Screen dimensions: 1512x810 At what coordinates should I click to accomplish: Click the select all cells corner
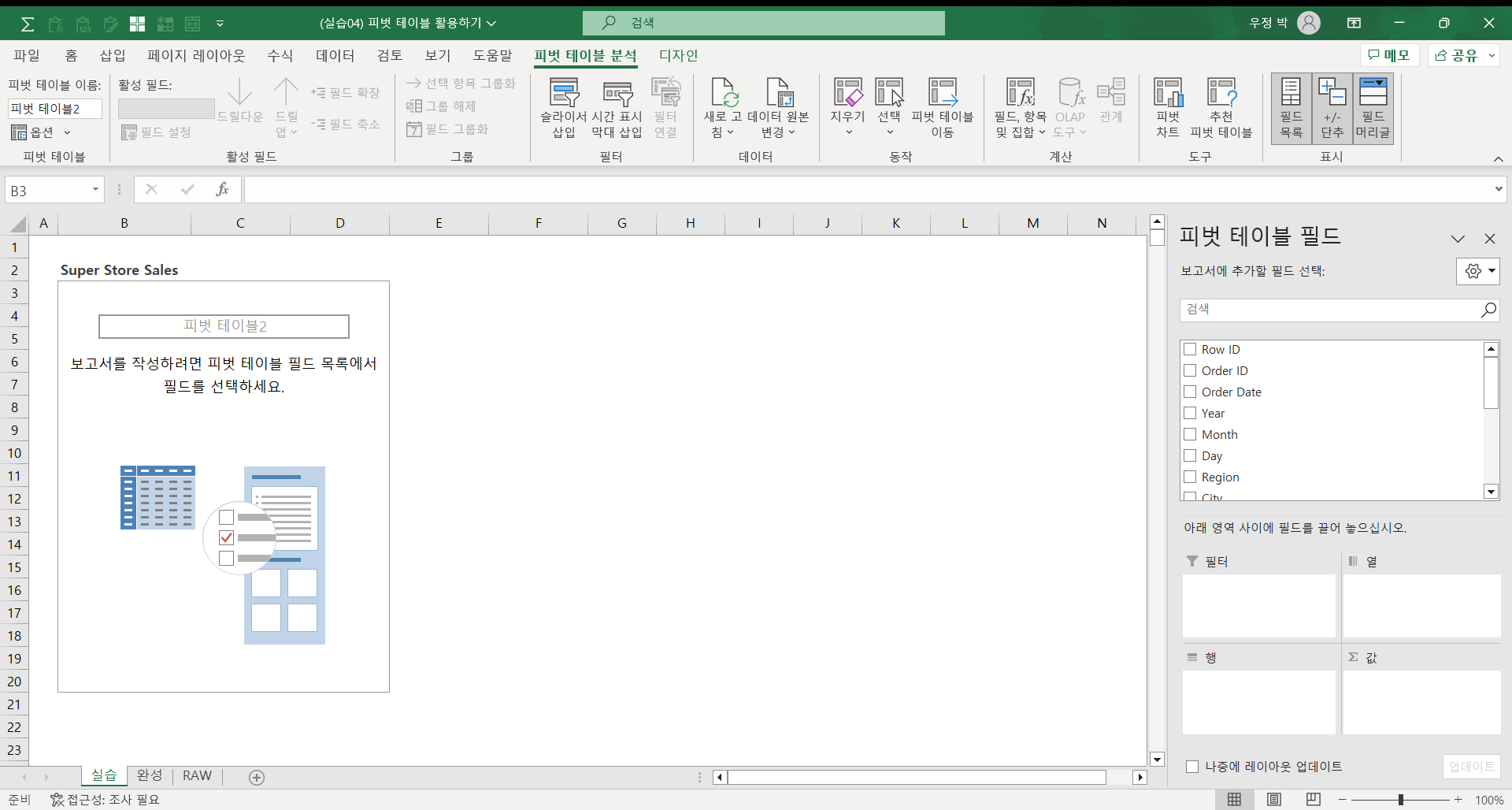coord(17,225)
